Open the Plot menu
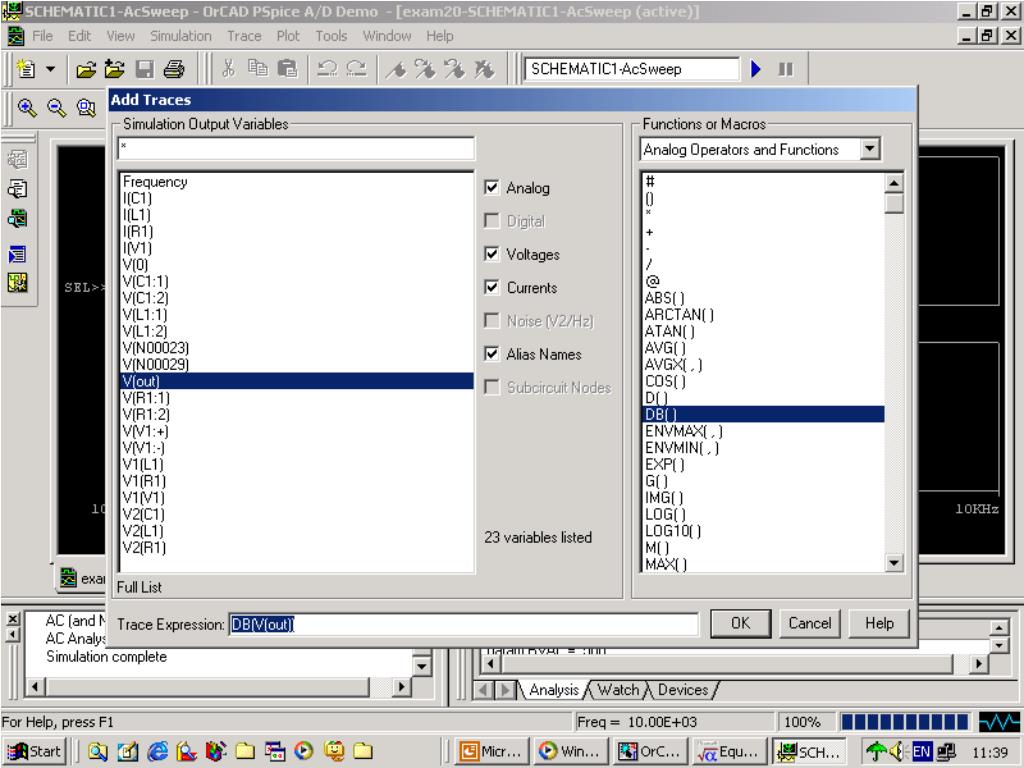 click(x=288, y=36)
